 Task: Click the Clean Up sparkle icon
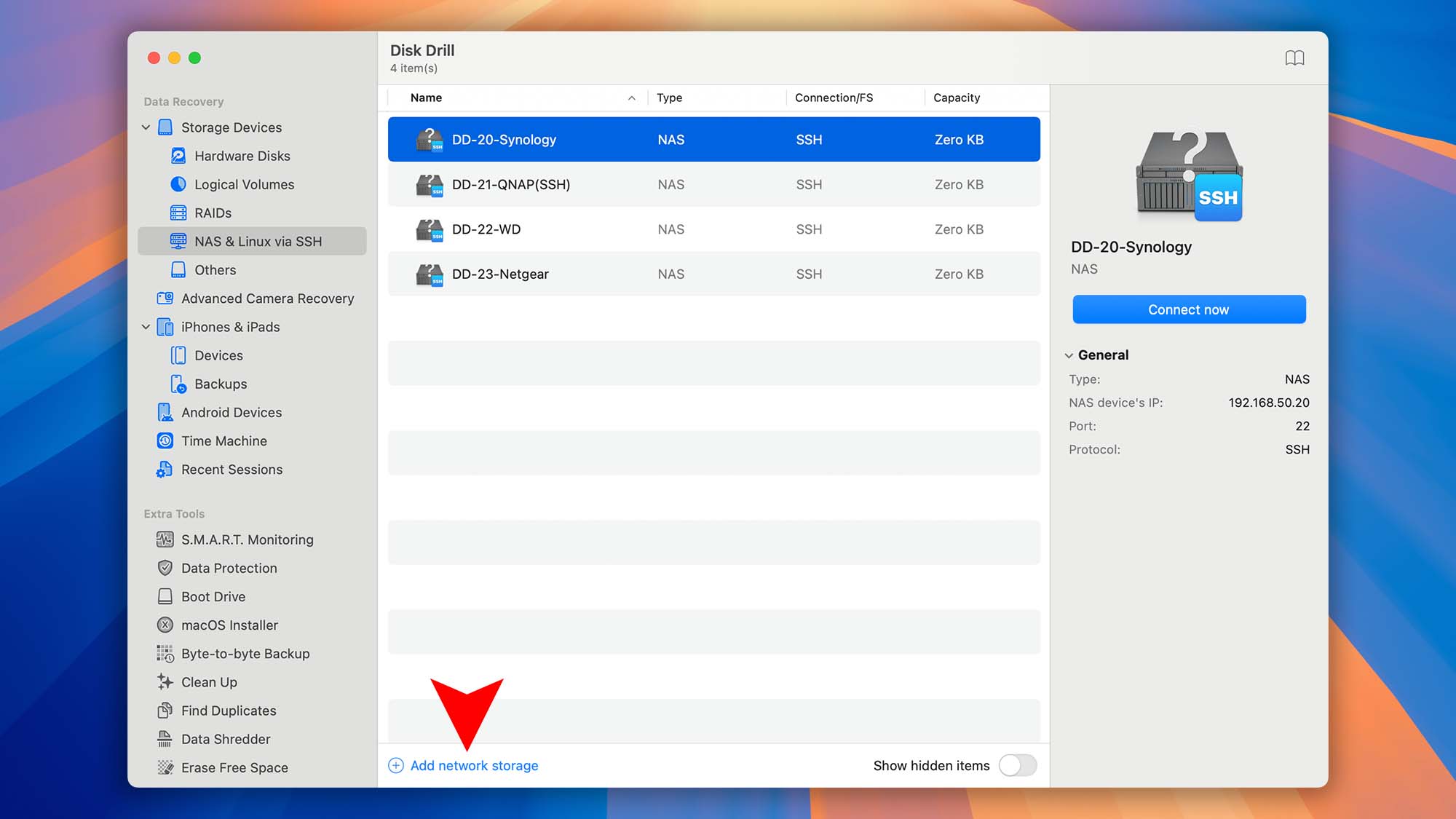click(165, 682)
